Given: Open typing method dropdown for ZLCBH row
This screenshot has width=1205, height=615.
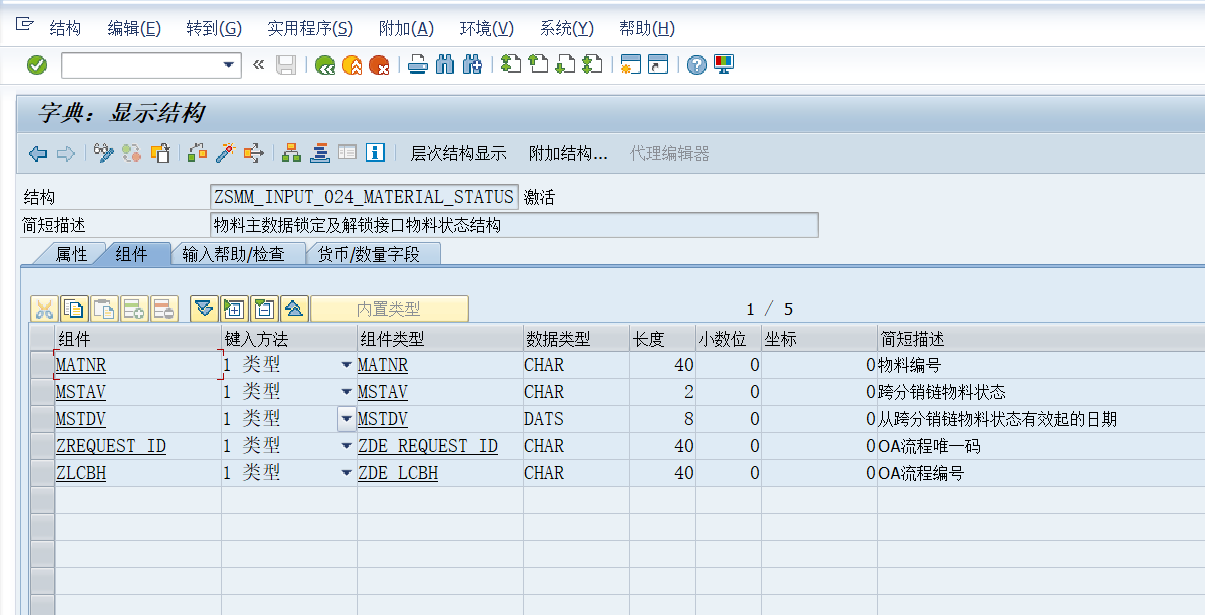Looking at the screenshot, I should [347, 473].
